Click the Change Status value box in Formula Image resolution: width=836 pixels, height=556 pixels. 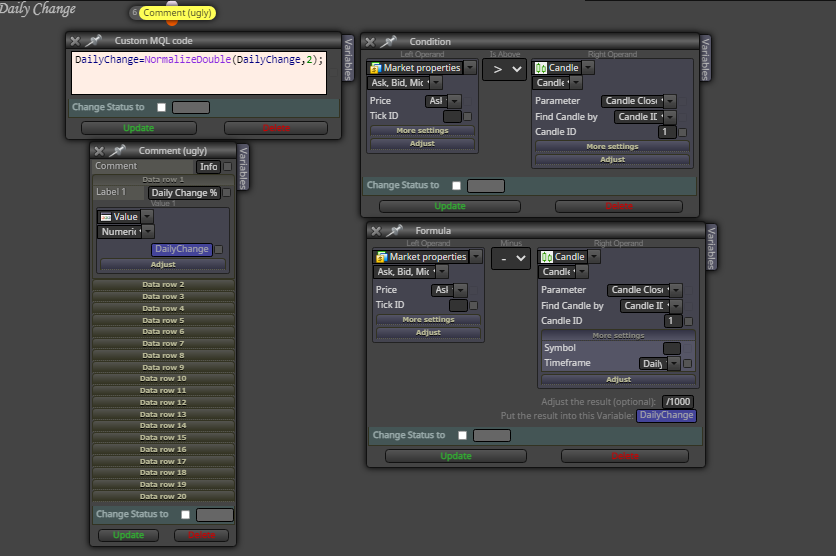pyautogui.click(x=492, y=436)
